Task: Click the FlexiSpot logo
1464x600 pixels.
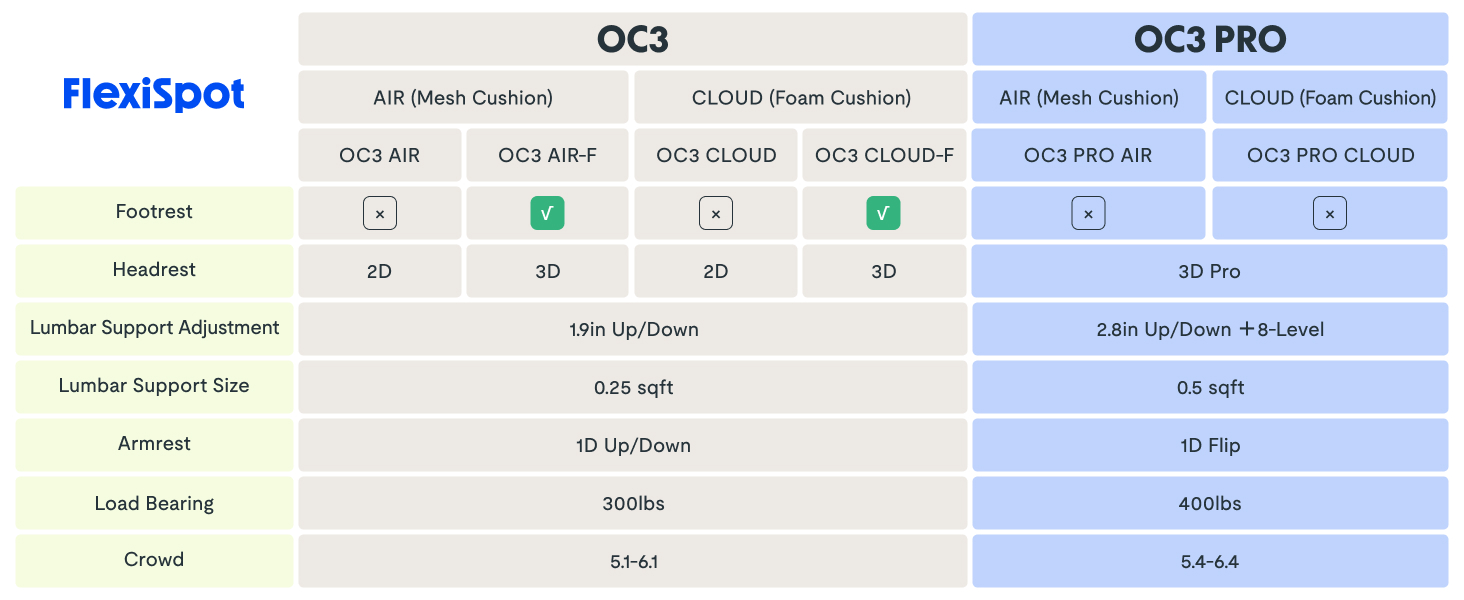Action: 154,95
